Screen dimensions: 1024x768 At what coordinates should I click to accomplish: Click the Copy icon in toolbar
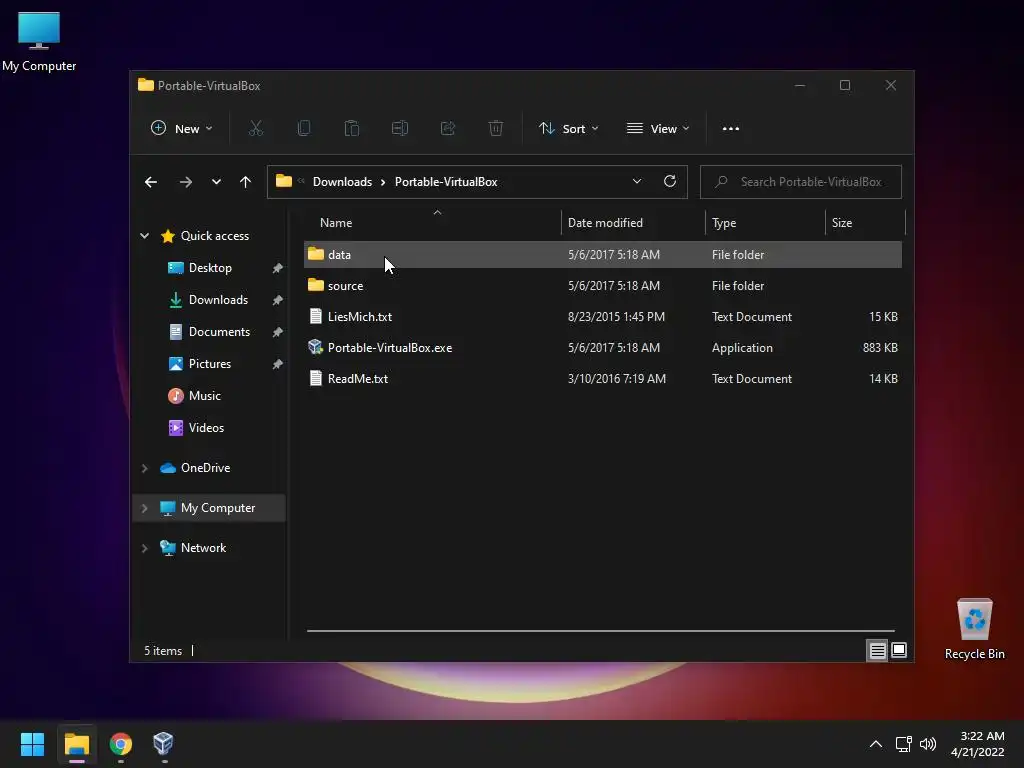[x=304, y=128]
